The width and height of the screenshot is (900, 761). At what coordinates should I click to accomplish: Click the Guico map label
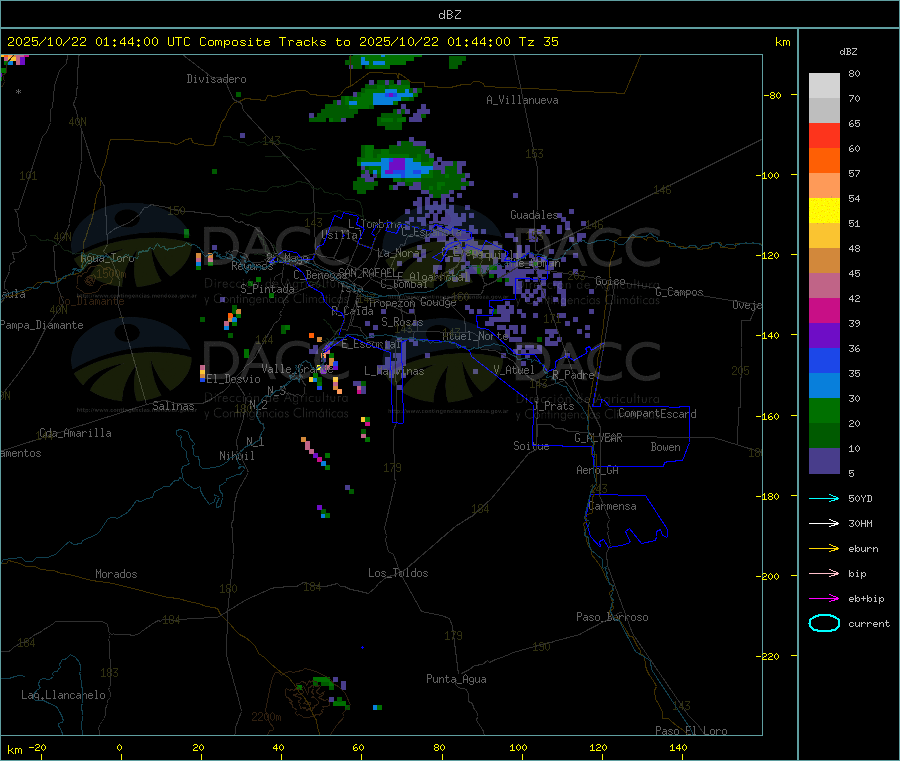click(x=610, y=281)
